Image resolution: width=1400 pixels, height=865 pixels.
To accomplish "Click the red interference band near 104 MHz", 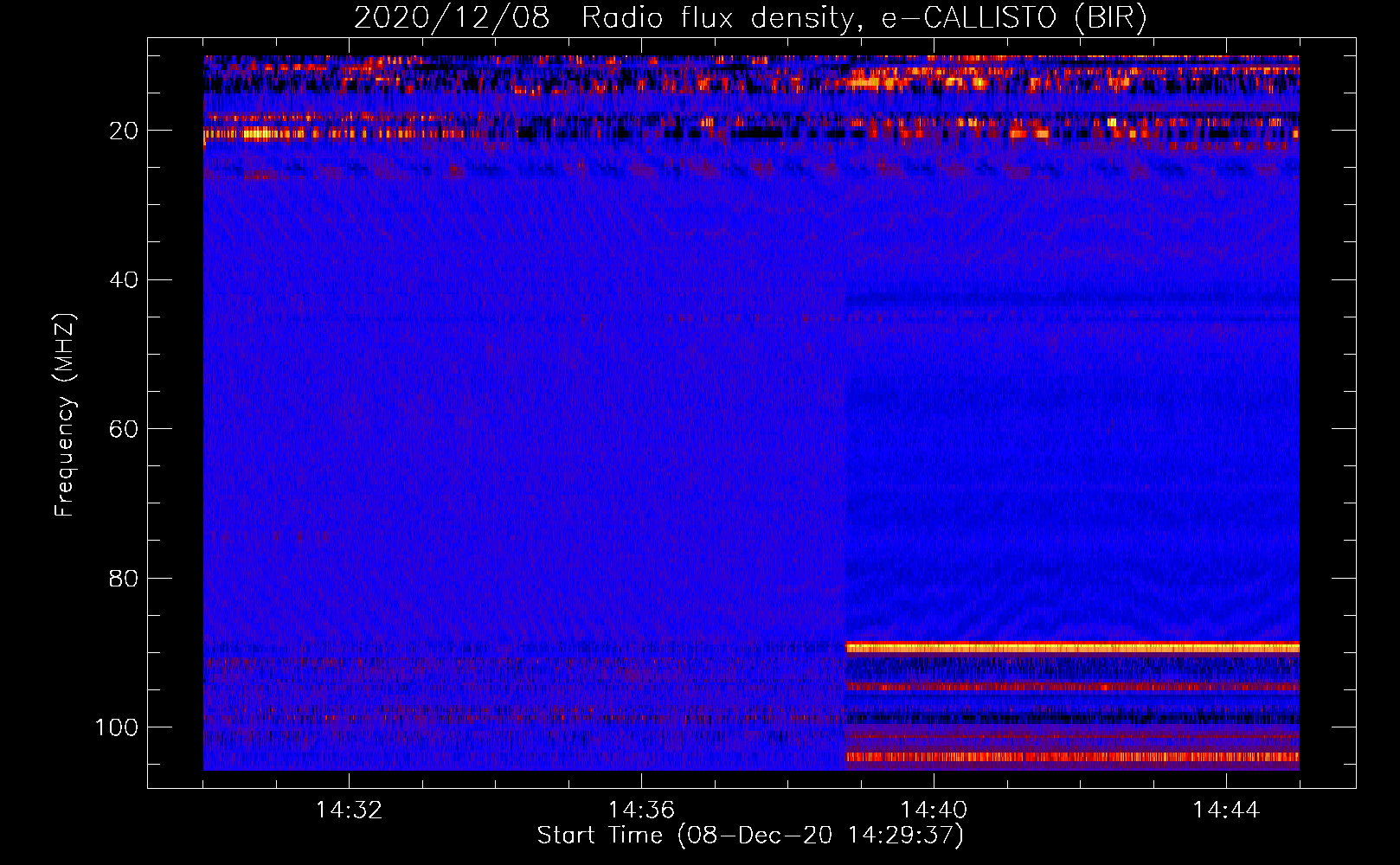I will [1072, 757].
